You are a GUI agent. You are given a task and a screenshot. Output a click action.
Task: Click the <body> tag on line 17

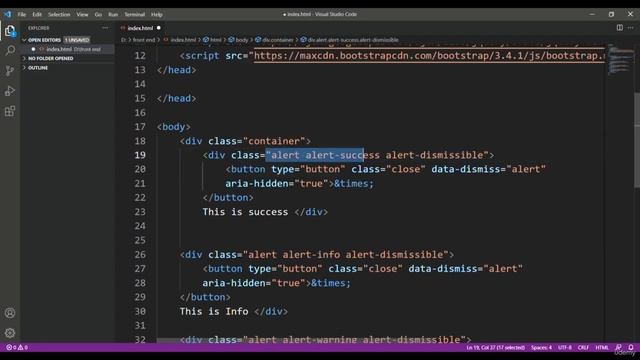click(x=173, y=127)
